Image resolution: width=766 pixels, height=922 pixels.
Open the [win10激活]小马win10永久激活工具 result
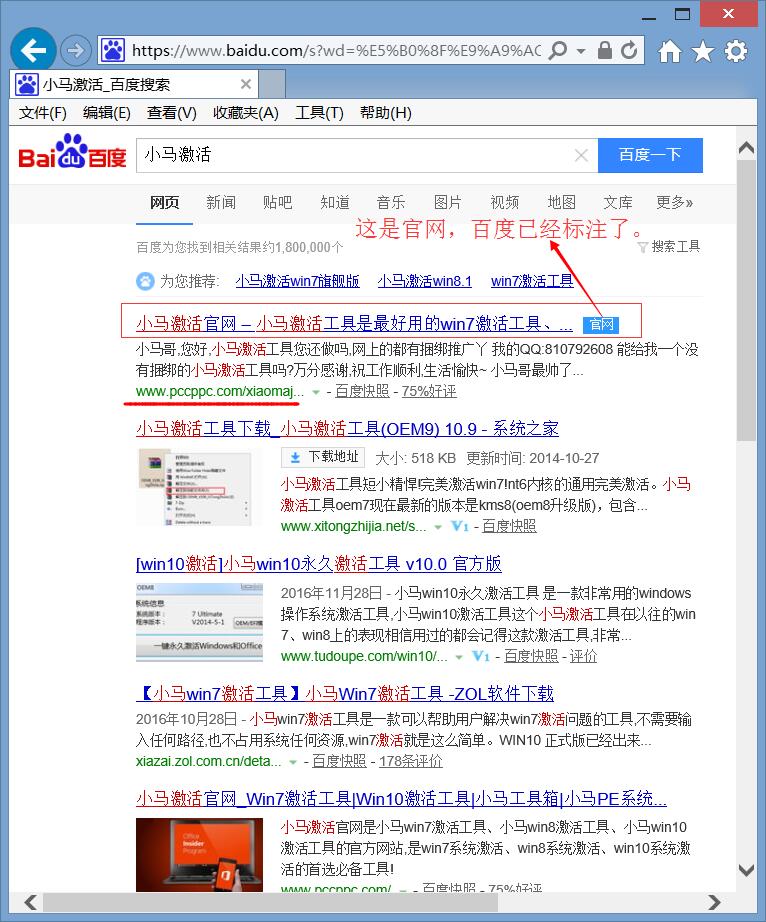pyautogui.click(x=319, y=564)
